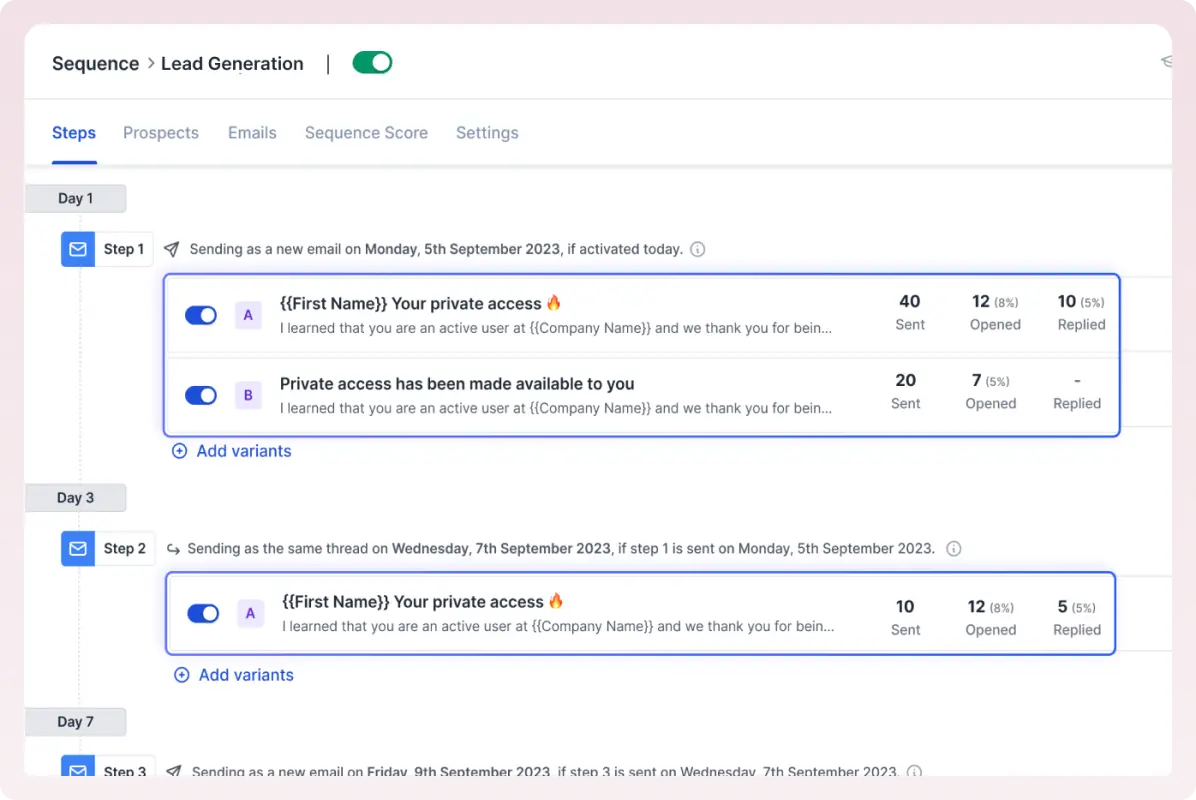Open the info tooltip icon for Step 3 scheduling
The width and height of the screenshot is (1196, 800).
[x=915, y=772]
